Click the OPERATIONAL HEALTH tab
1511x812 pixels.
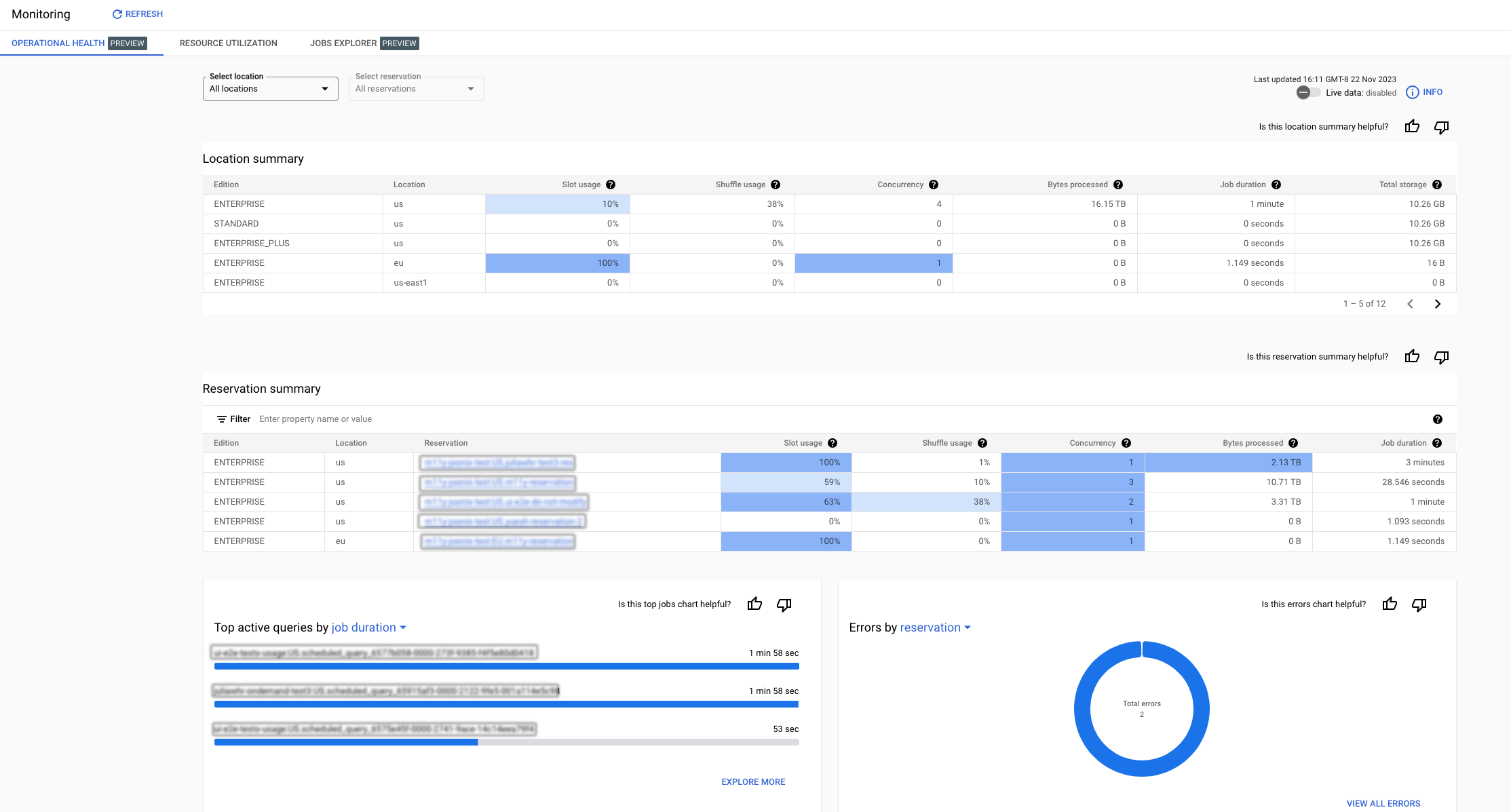click(x=58, y=43)
